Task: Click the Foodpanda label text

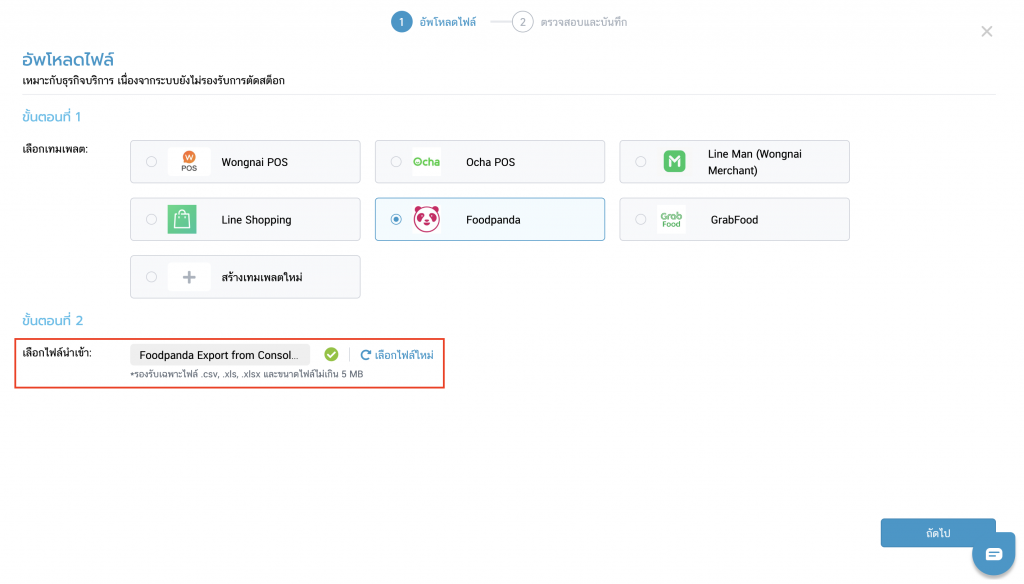Action: pos(493,219)
